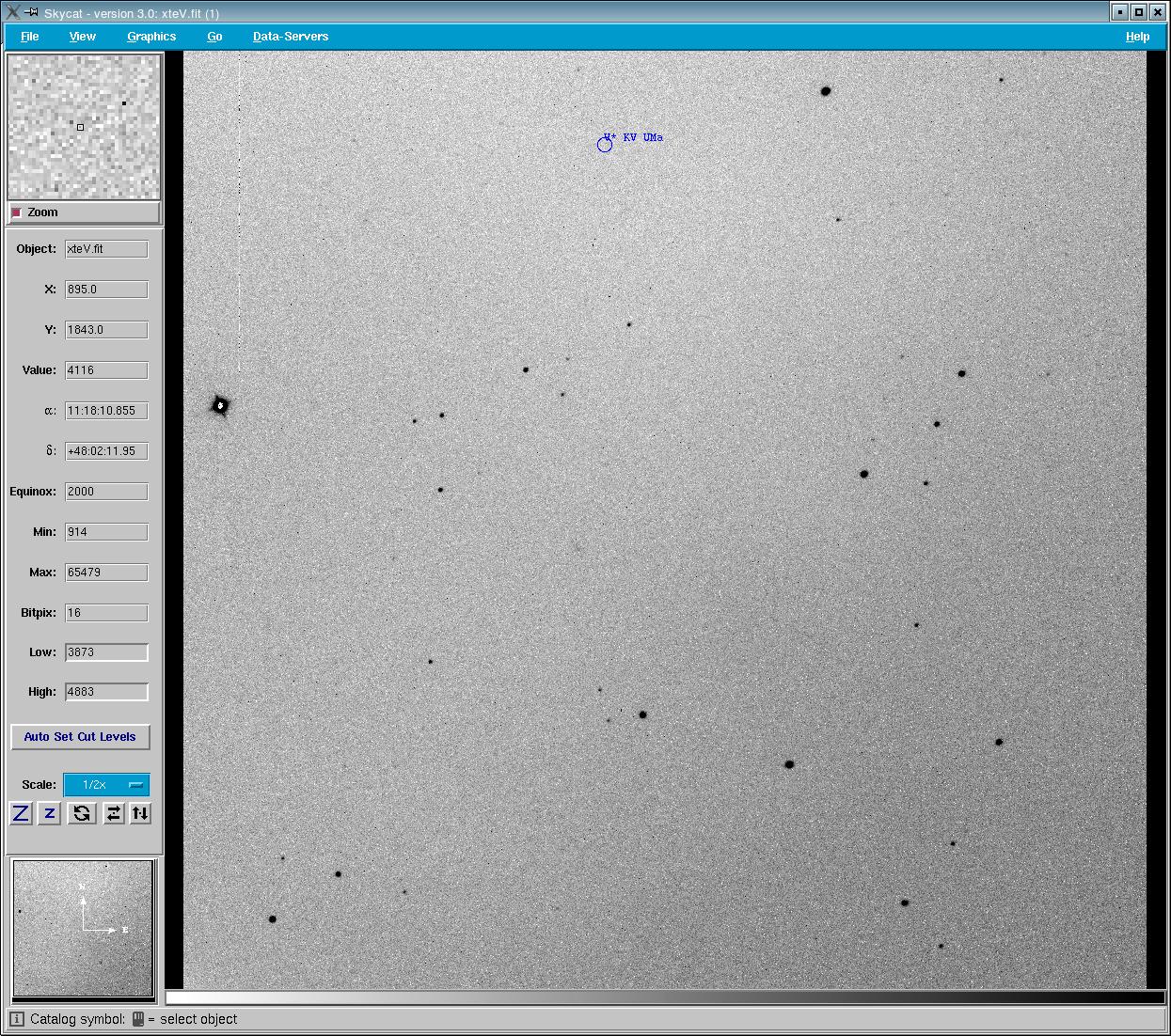Click the Y coordinate field showing 1843.0

106,330
